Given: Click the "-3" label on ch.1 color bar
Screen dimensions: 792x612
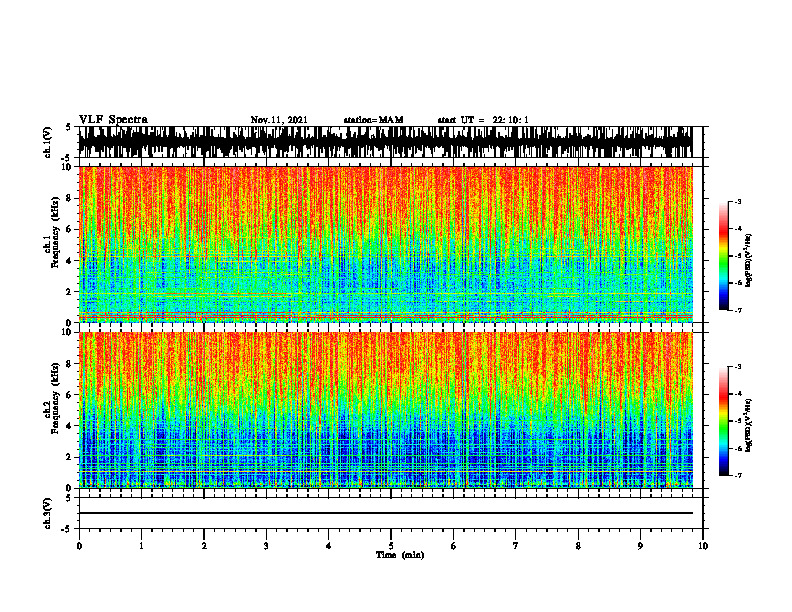Looking at the screenshot, I should [x=737, y=201].
